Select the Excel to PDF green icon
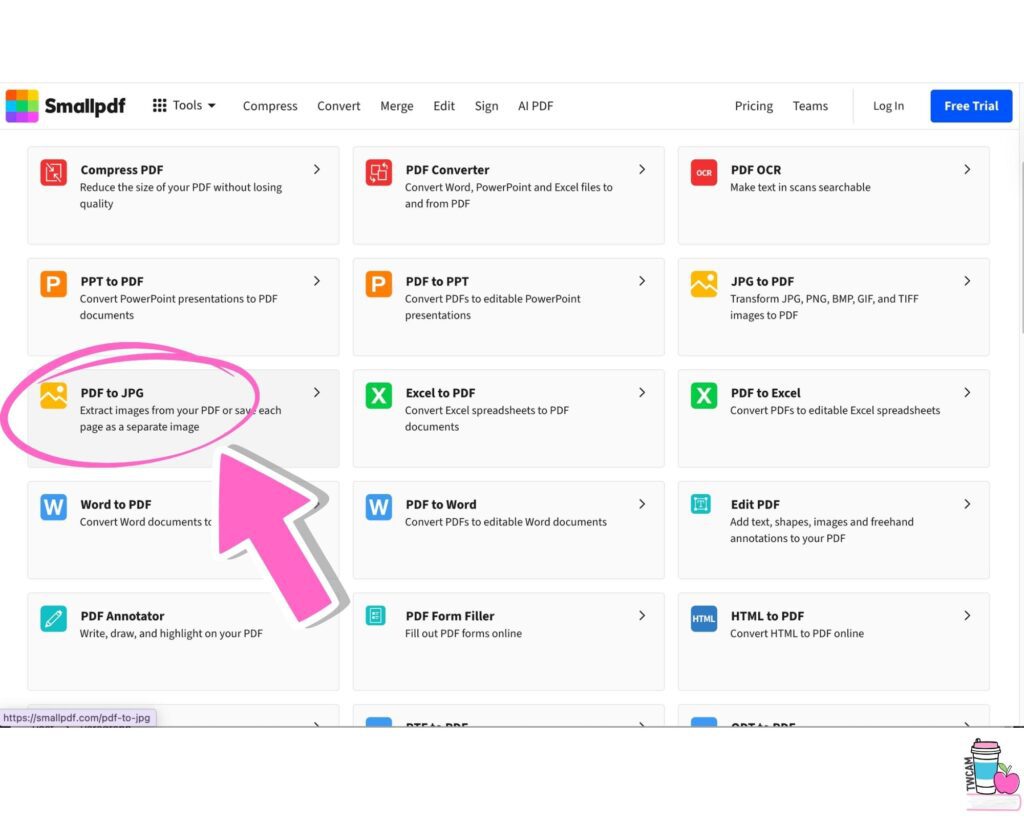Image resolution: width=1024 pixels, height=823 pixels. [x=379, y=396]
